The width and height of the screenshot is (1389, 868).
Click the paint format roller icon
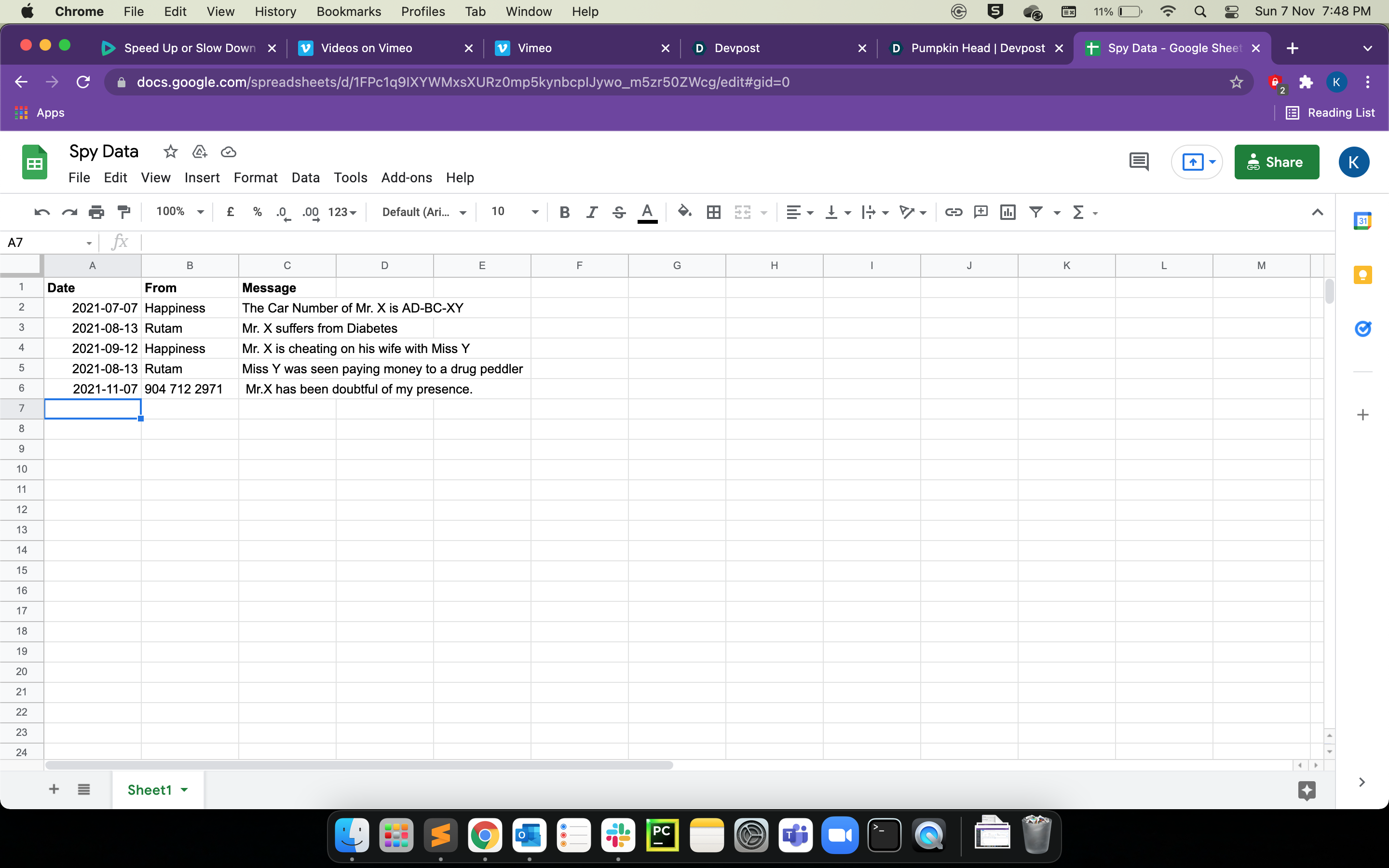coord(123,212)
